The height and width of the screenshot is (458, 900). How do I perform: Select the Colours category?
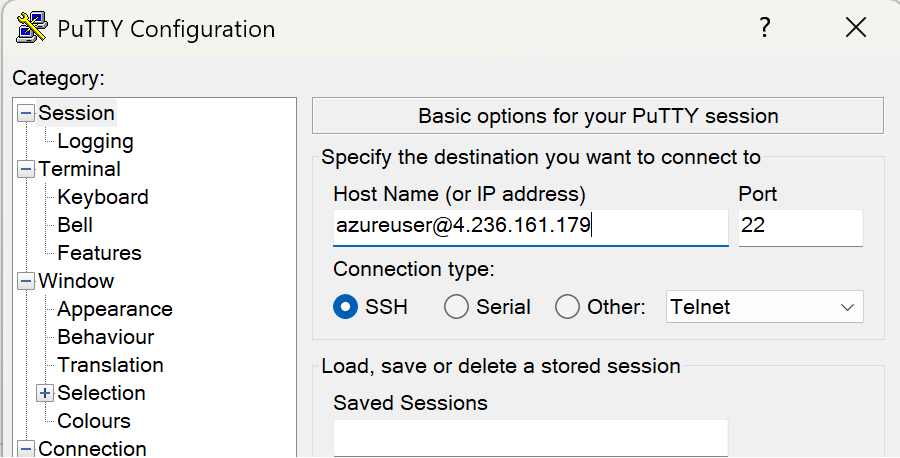[94, 422]
